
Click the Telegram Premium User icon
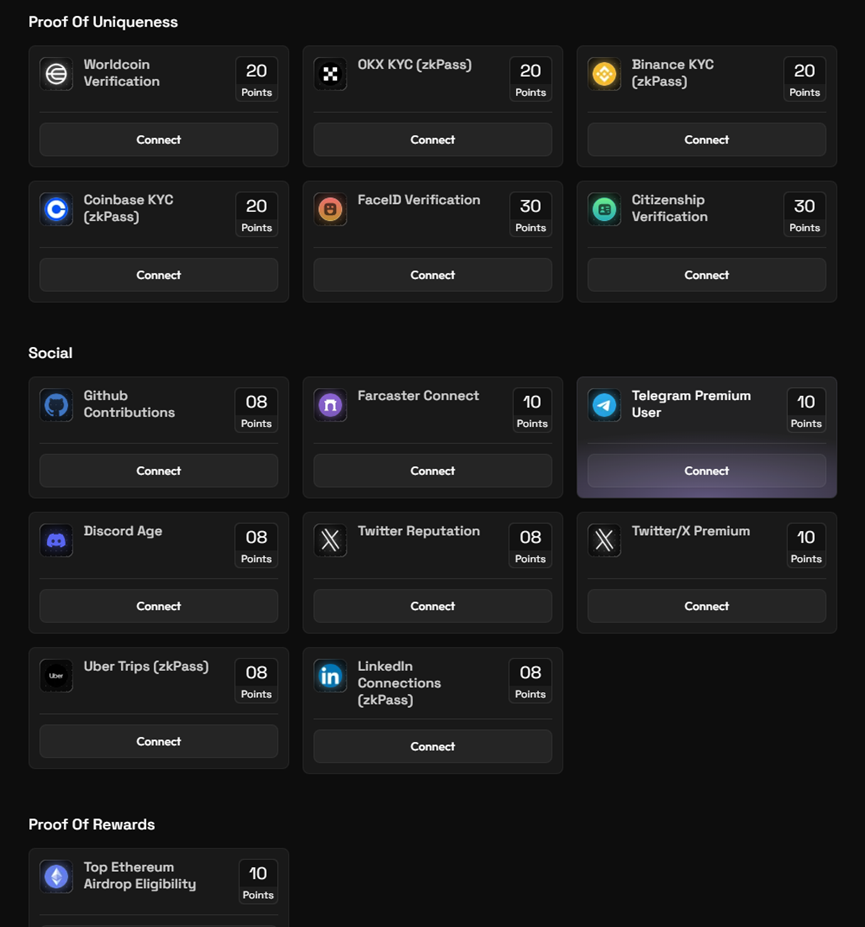click(604, 405)
